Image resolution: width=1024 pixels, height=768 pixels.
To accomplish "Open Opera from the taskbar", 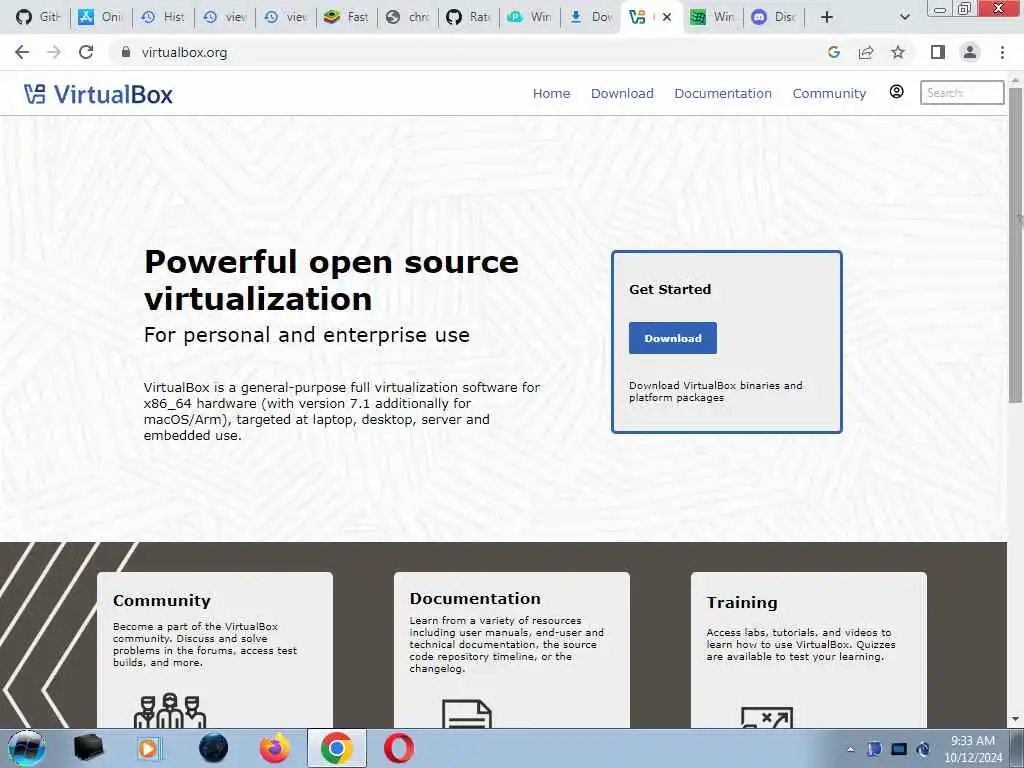I will [x=398, y=748].
